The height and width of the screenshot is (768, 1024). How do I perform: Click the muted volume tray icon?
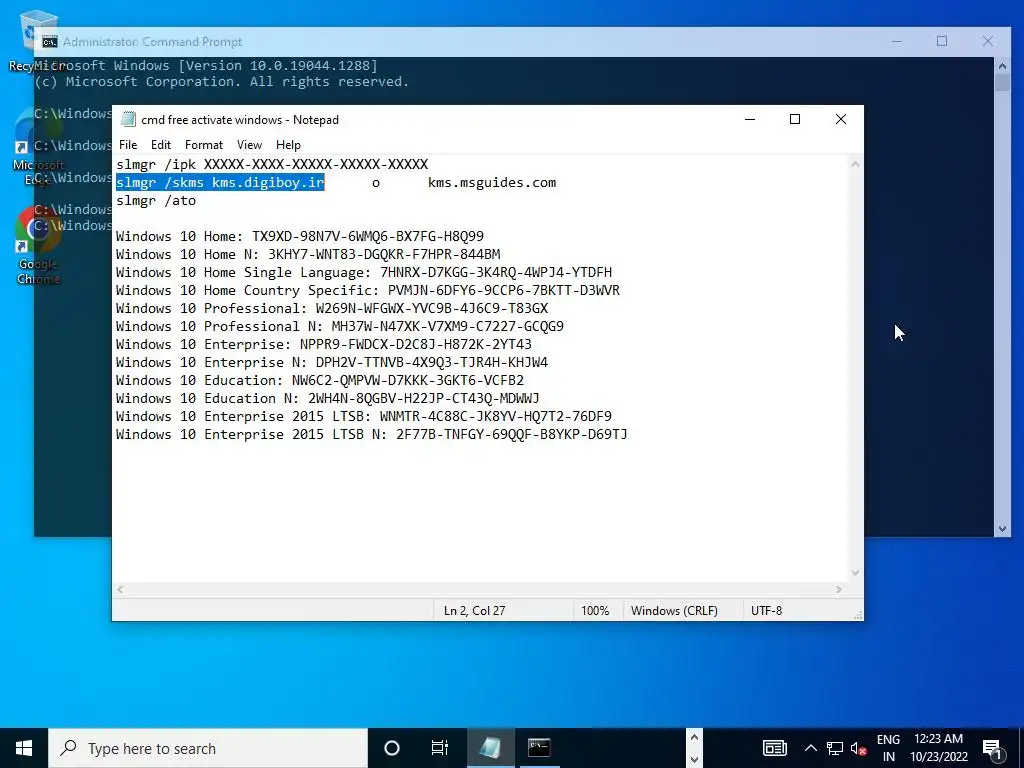pos(858,748)
